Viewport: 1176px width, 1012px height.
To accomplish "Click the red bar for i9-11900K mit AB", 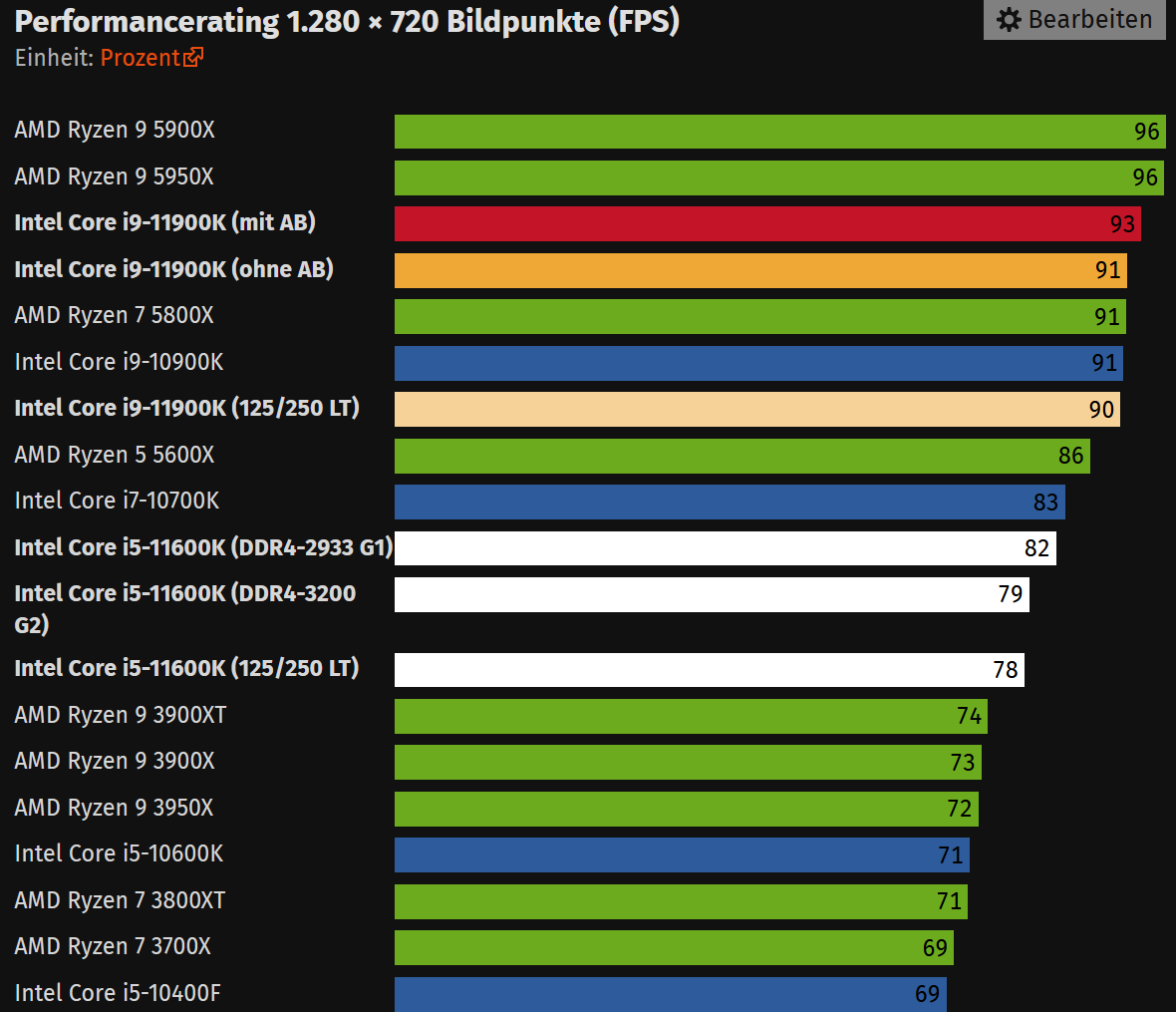I will click(767, 223).
